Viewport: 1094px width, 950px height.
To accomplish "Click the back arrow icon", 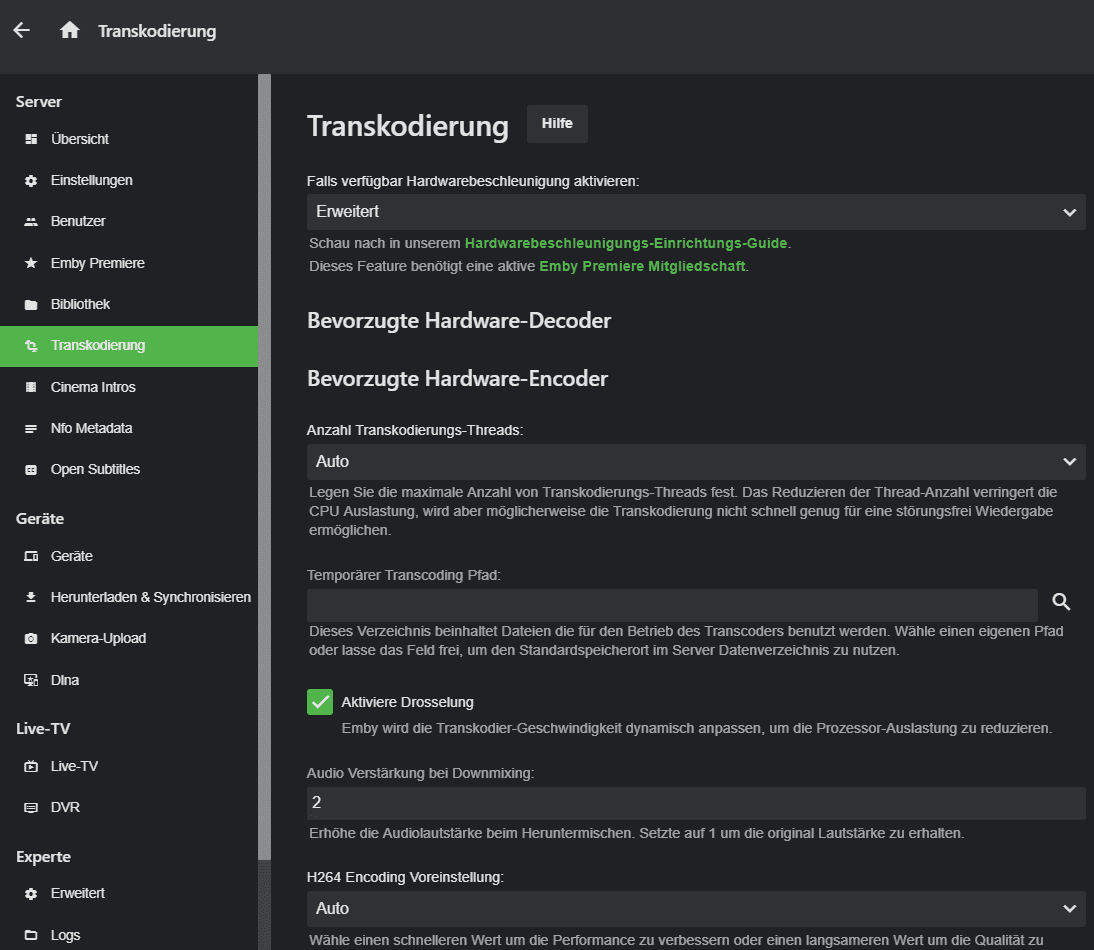I will 22,30.
